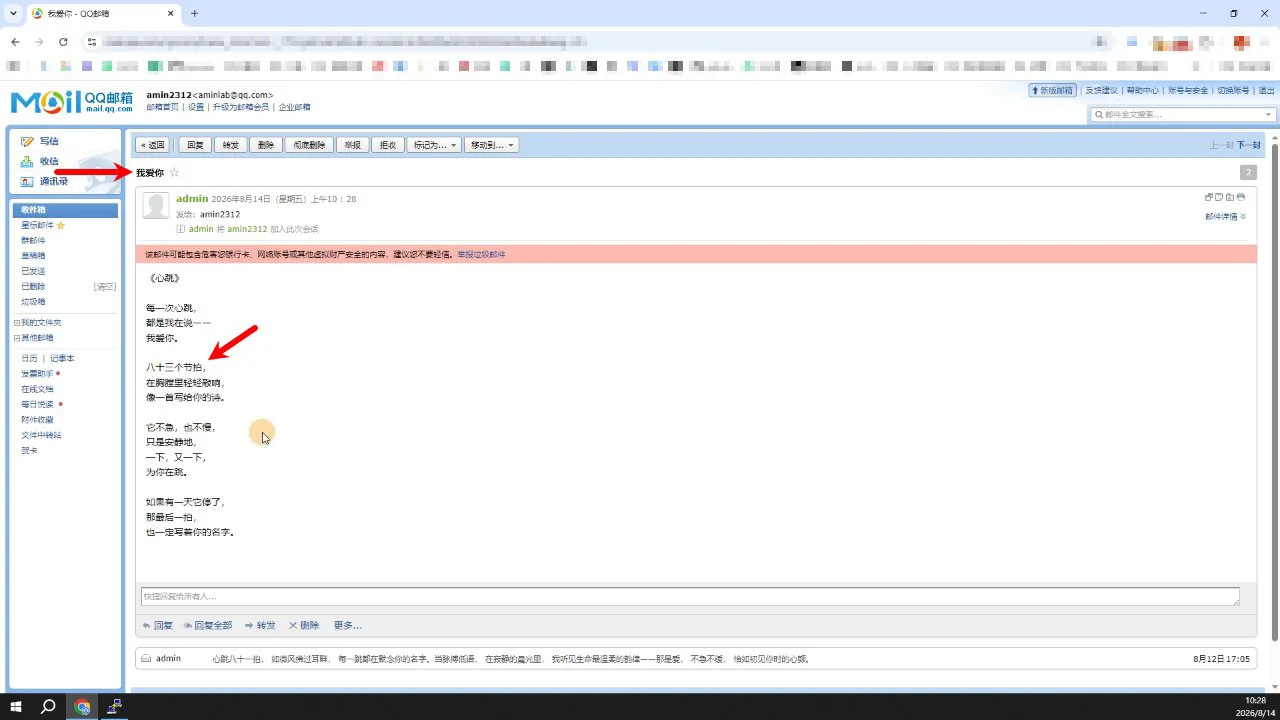Open 设置 settings link
Screen dimensions: 1280x720
196,107
